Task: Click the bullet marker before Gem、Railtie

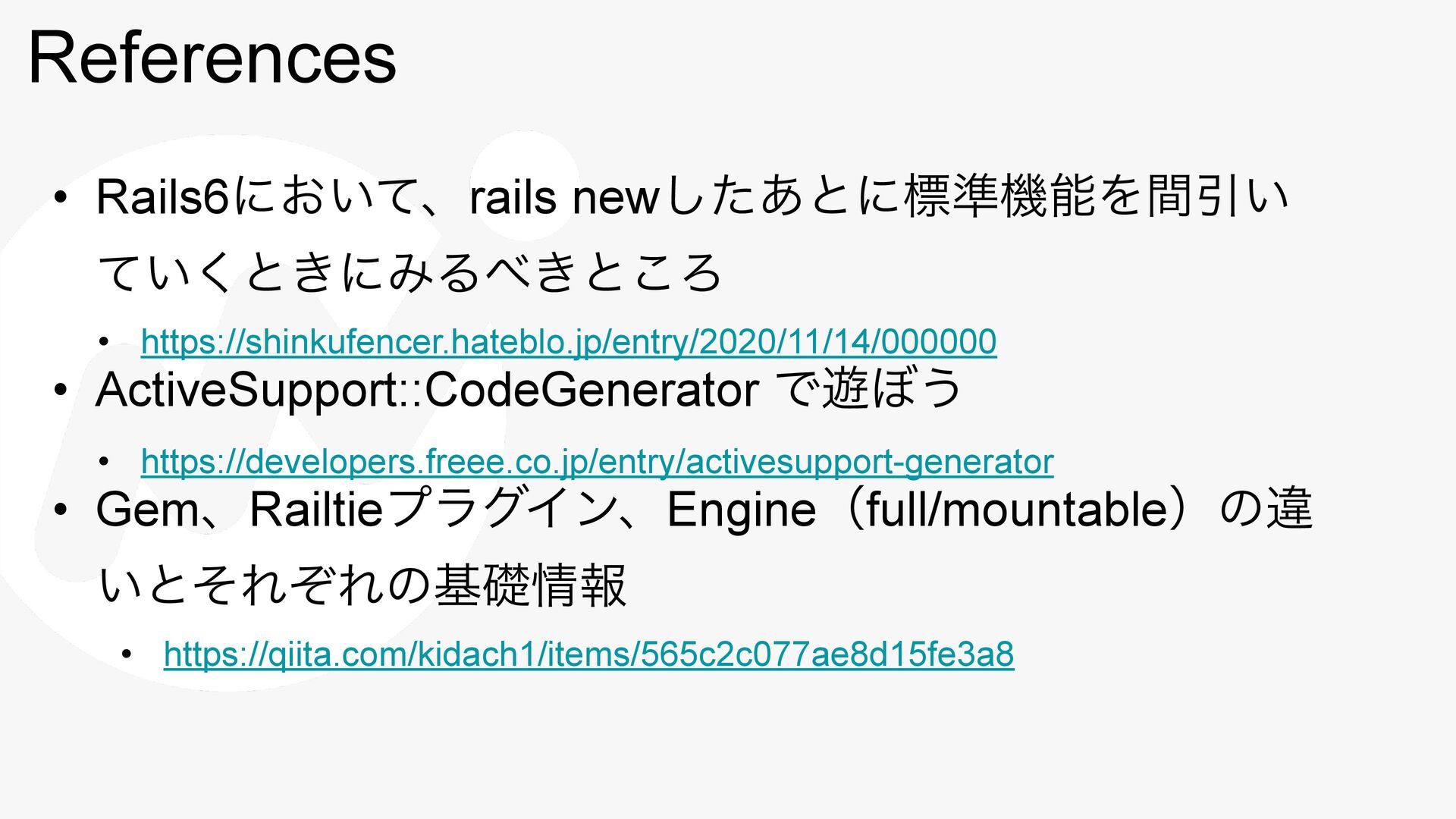Action: point(61,511)
